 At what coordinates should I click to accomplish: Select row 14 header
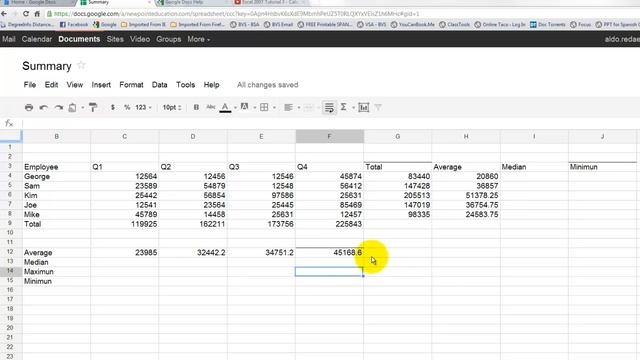coord(10,271)
